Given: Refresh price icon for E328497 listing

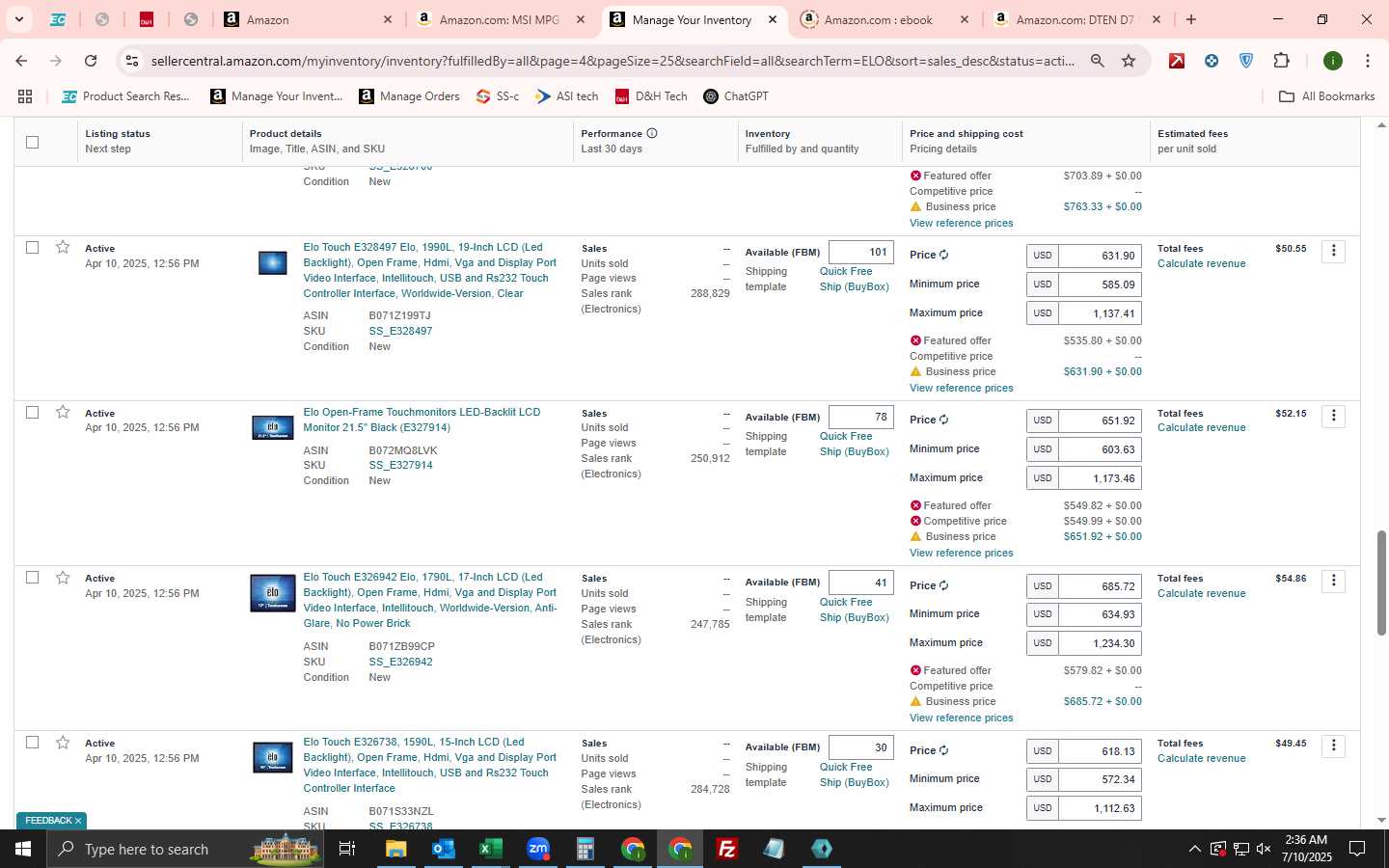Looking at the screenshot, I should coord(944,256).
